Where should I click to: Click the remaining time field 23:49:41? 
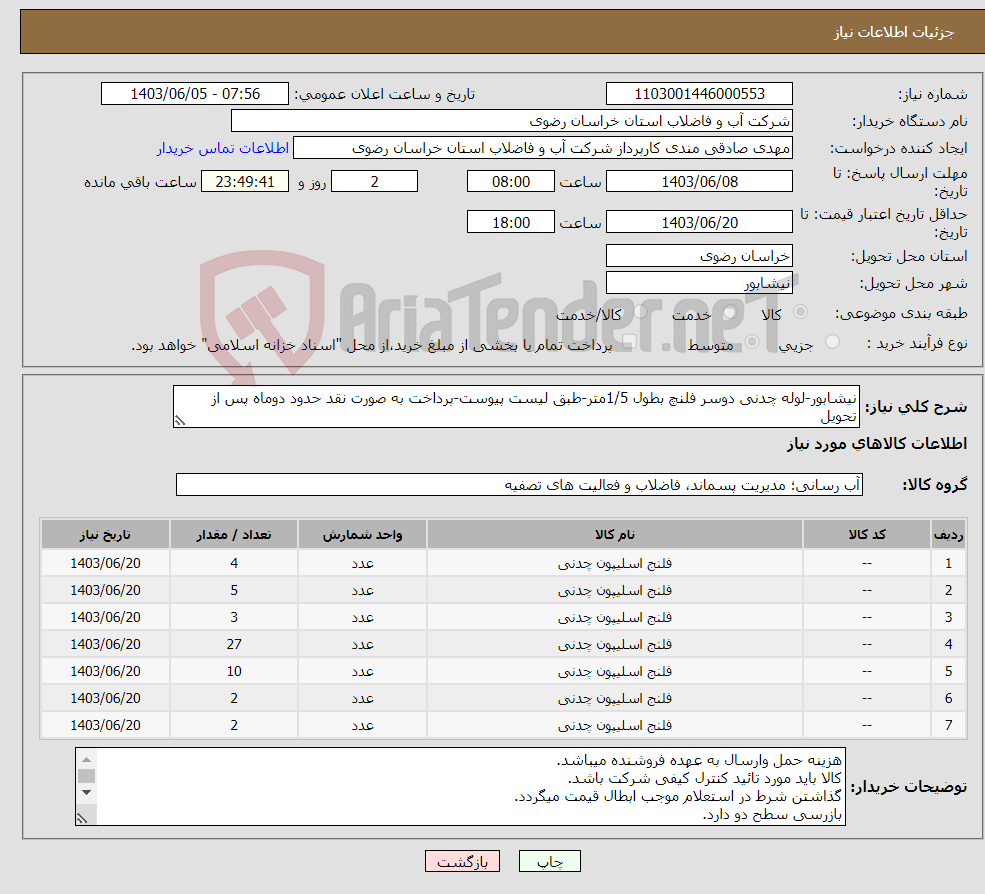[245, 182]
